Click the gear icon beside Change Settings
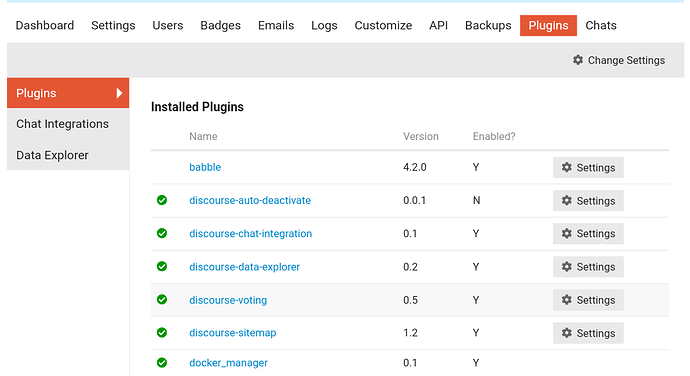The height and width of the screenshot is (376, 690). click(x=578, y=60)
